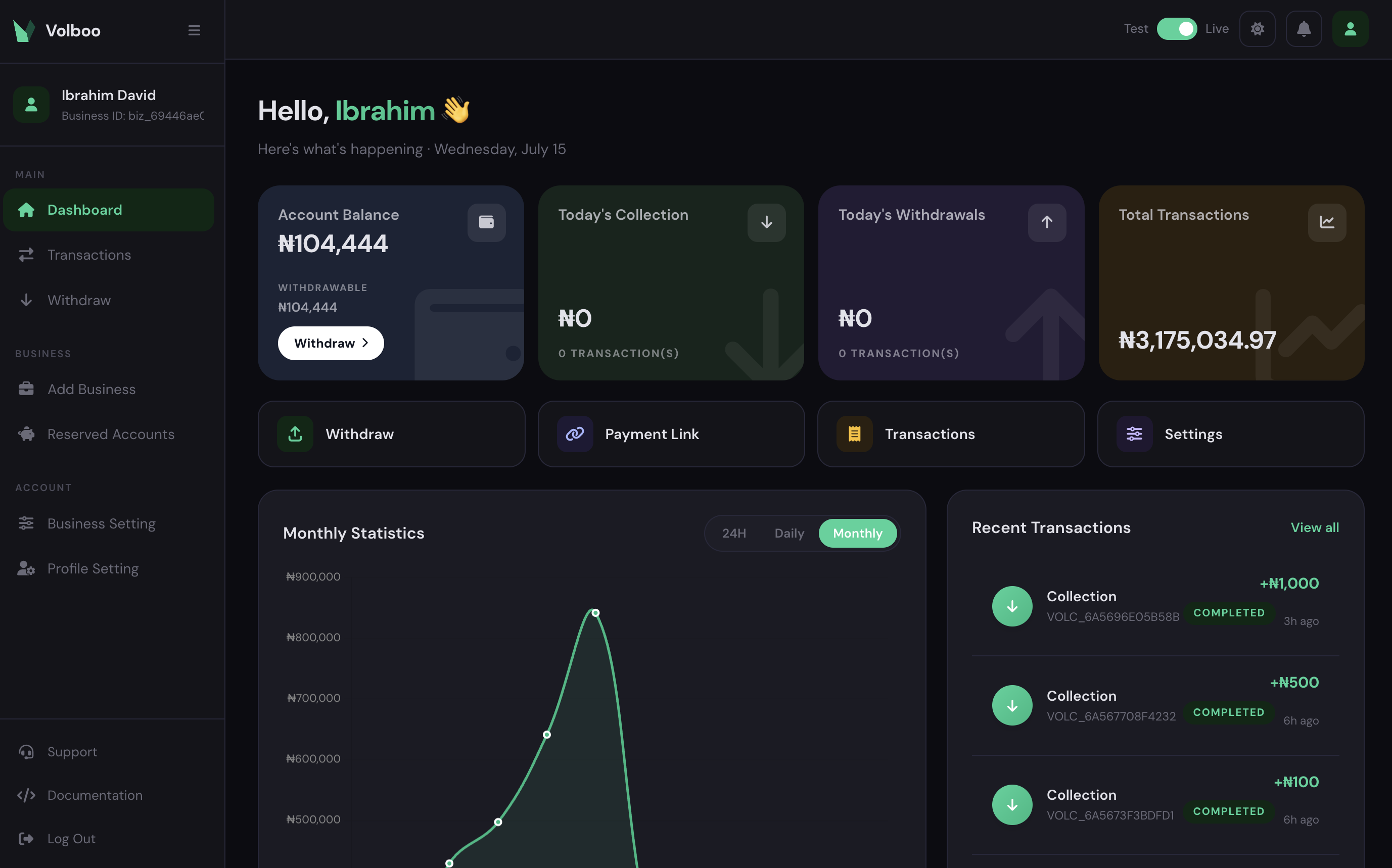The height and width of the screenshot is (868, 1392).
Task: Click the Dashboard home icon
Action: pos(26,210)
